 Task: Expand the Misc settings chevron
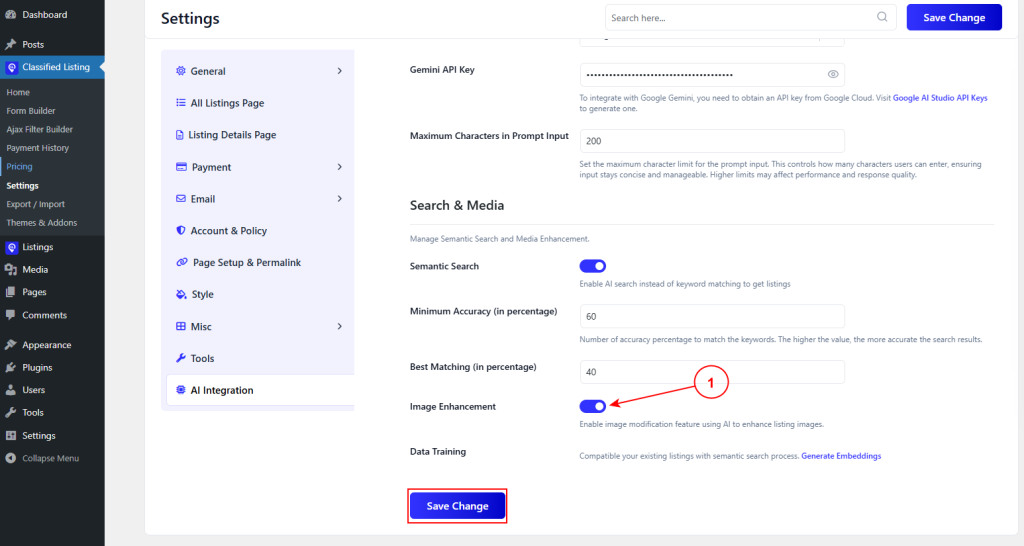tap(340, 326)
